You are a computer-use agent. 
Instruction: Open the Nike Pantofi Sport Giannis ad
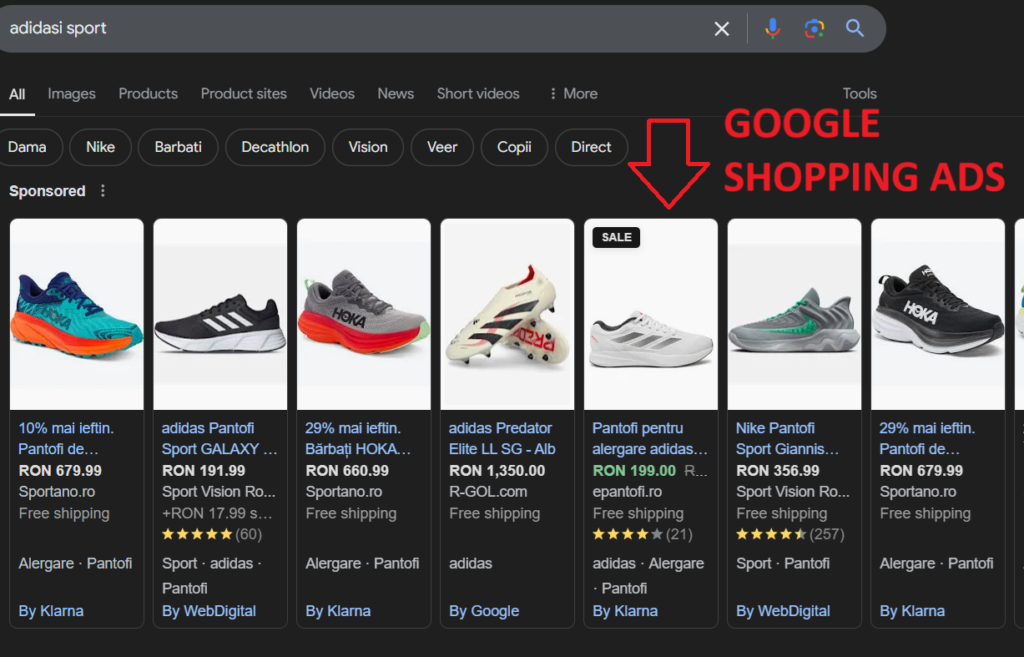coord(788,438)
